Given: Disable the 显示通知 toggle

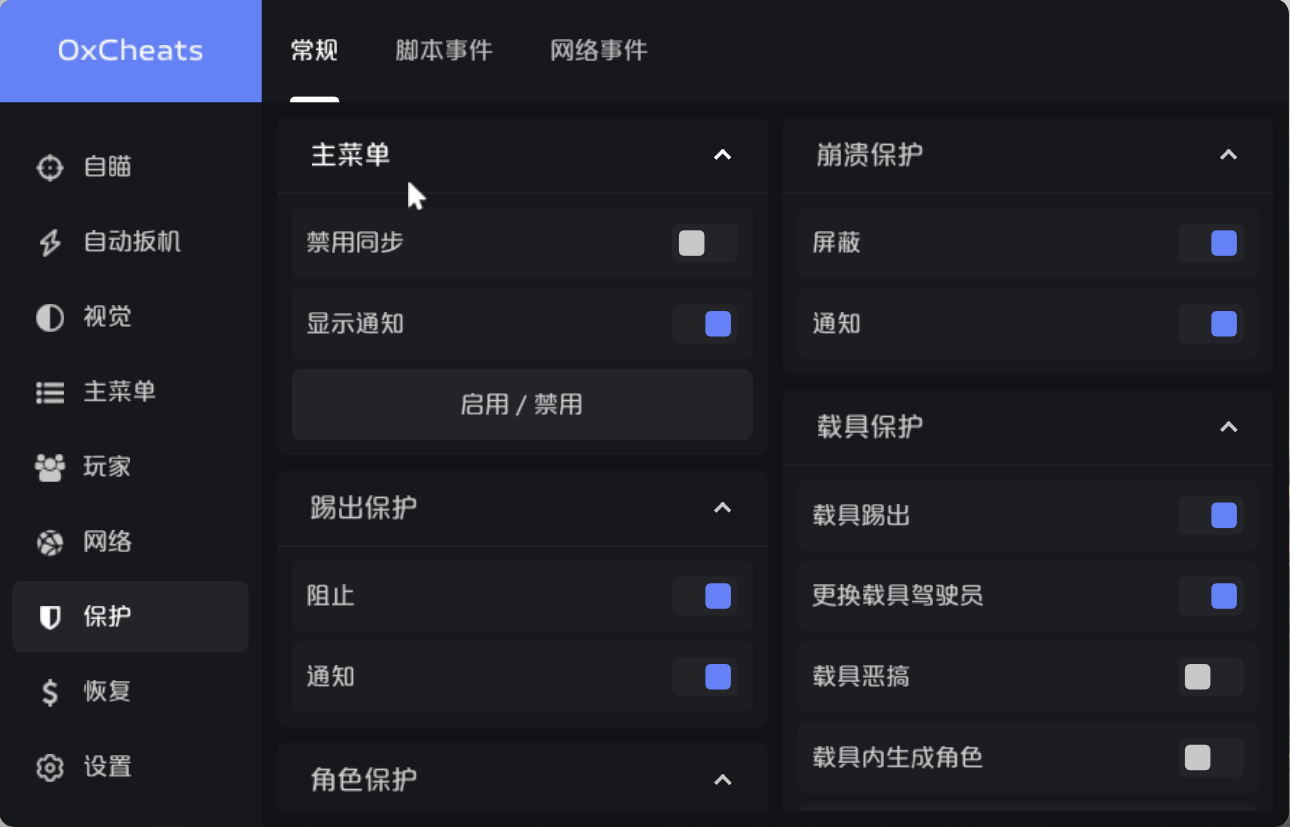Looking at the screenshot, I should (x=704, y=323).
